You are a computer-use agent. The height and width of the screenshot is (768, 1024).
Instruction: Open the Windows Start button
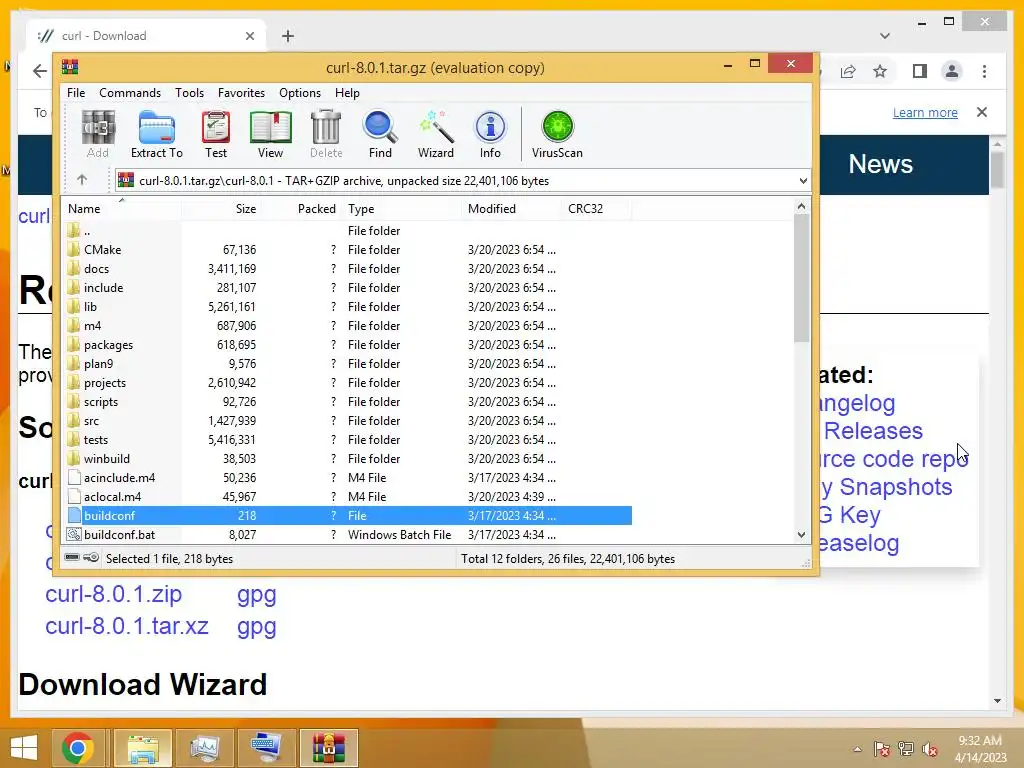pos(24,748)
